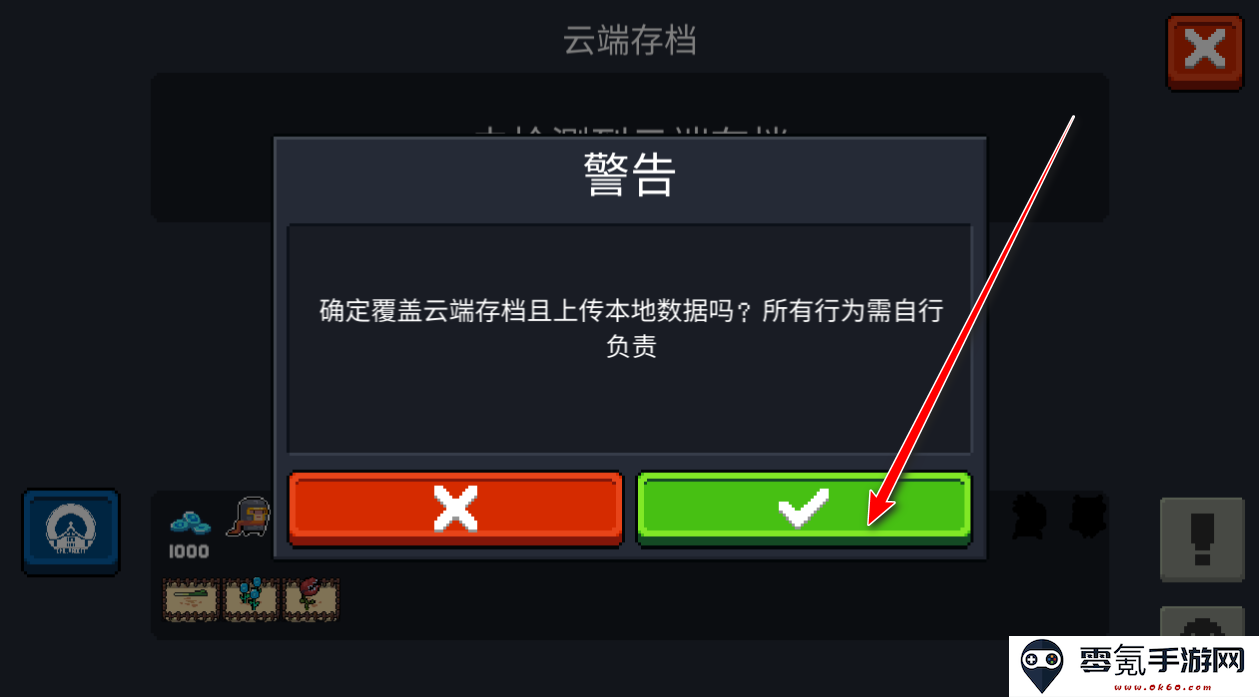
Task: Click the 警告 dialog title
Action: pos(630,176)
